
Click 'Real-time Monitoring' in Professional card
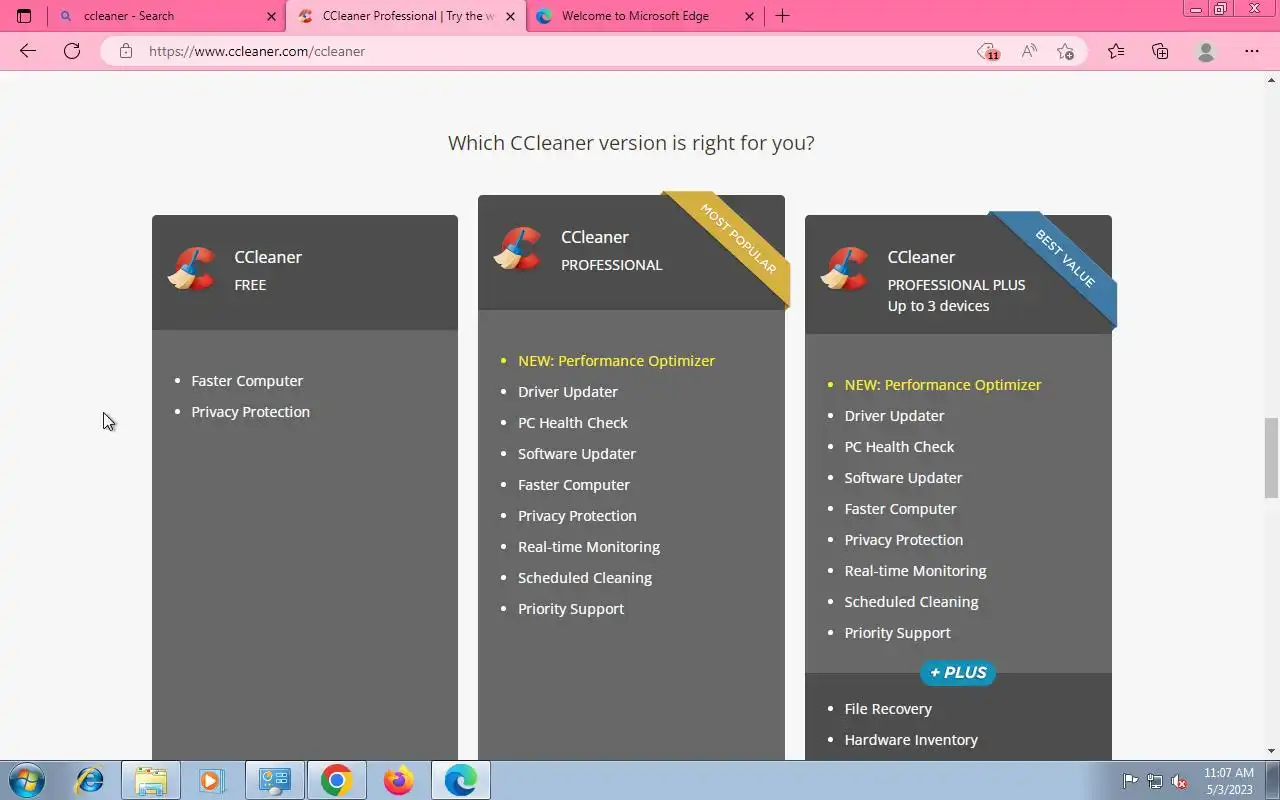589,547
